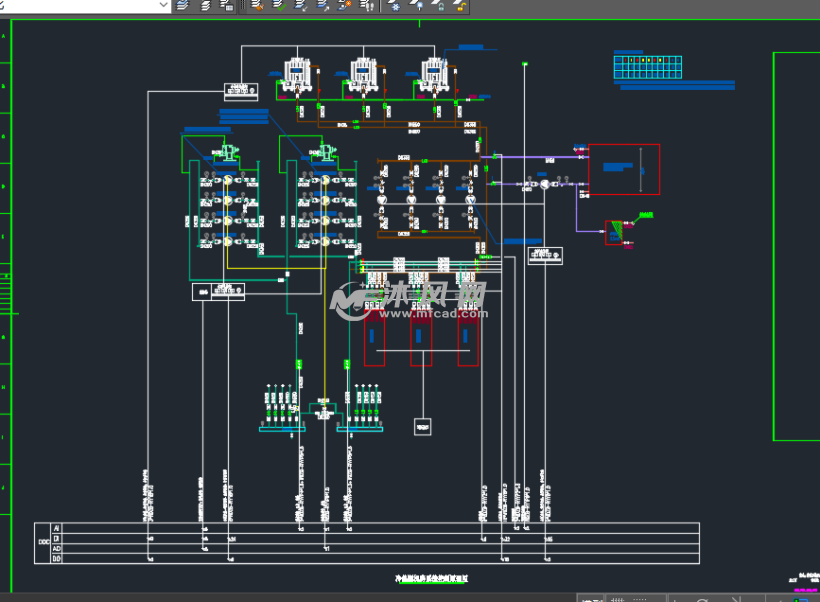
Task: Click the layer icon with green checkmark
Action: [x=279, y=5]
